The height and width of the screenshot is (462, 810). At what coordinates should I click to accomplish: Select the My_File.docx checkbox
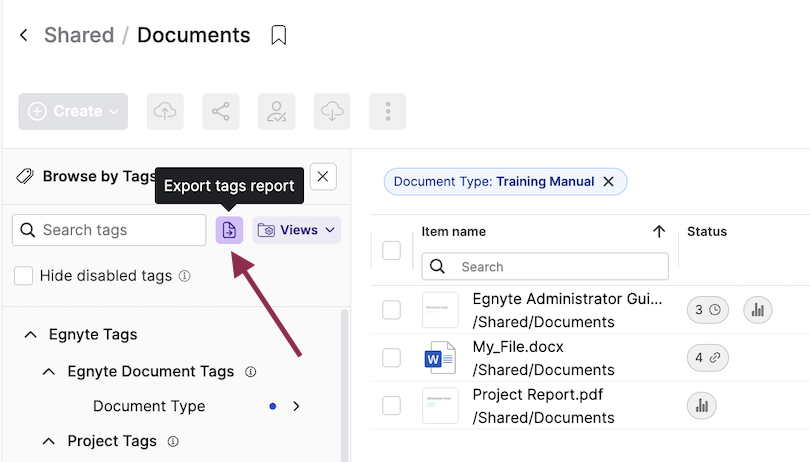(391, 357)
